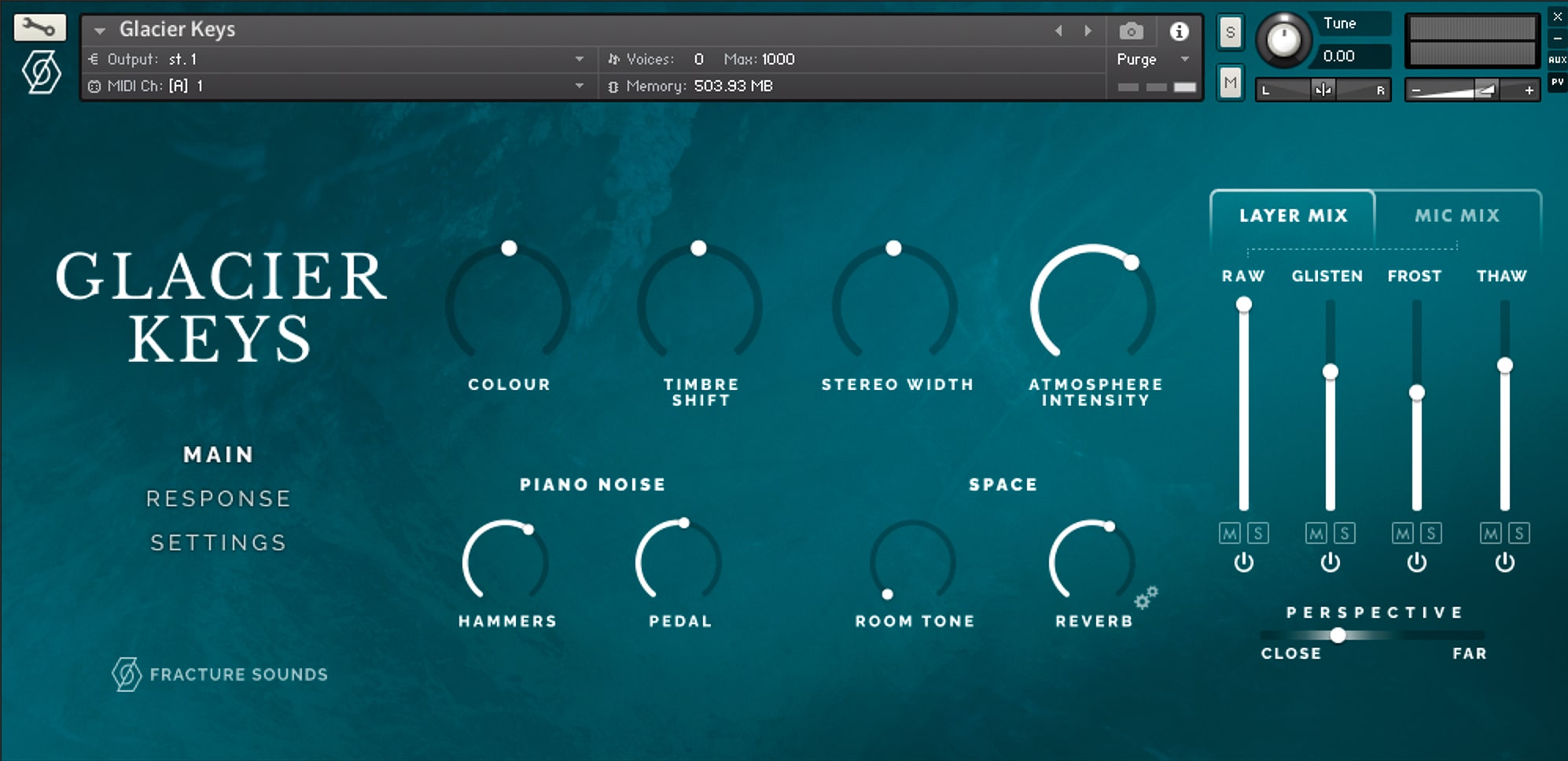Toggle power for the GLISTEN layer
The height and width of the screenshot is (761, 1568).
coord(1330,562)
